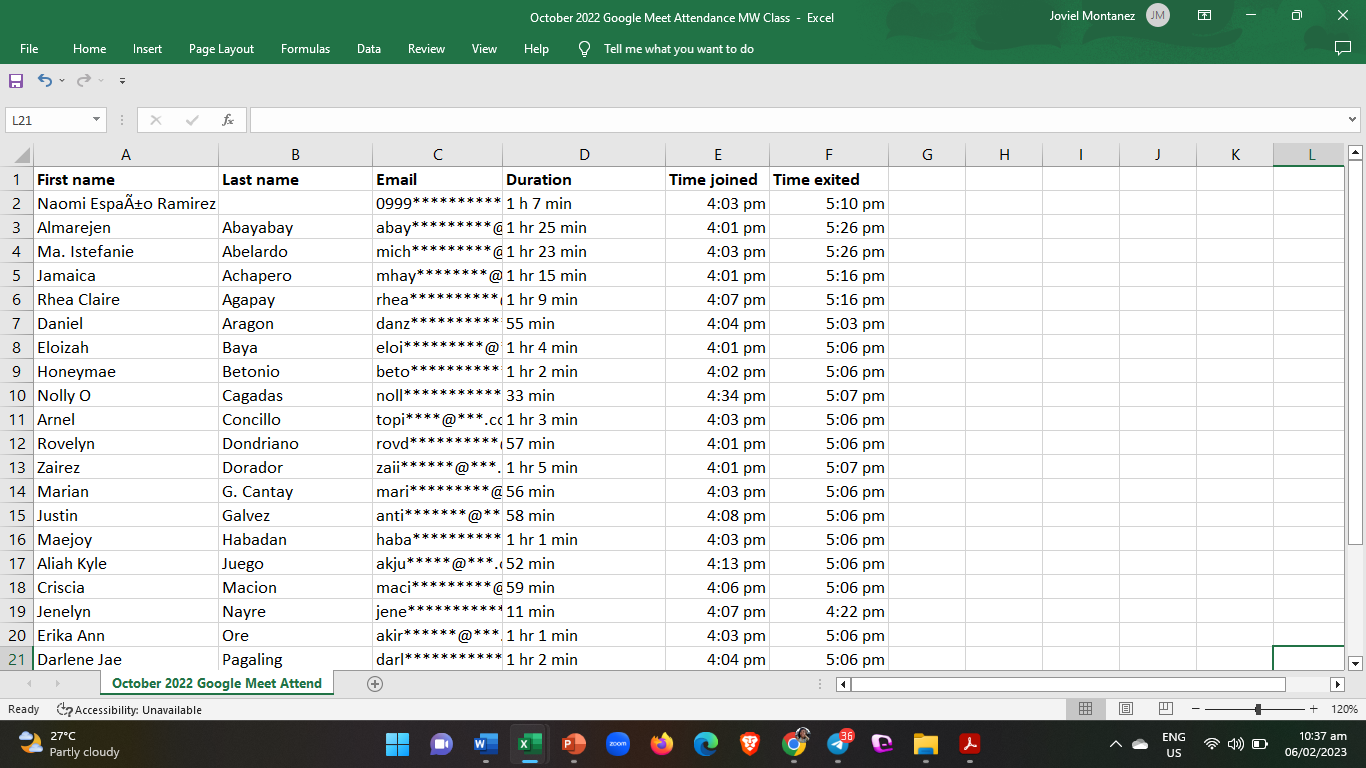Open the Formulas ribbon tab

(305, 49)
